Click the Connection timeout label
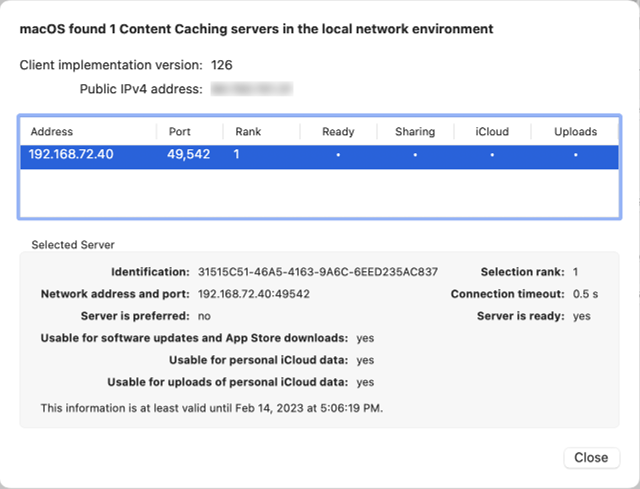The image size is (640, 489). pyautogui.click(x=507, y=294)
